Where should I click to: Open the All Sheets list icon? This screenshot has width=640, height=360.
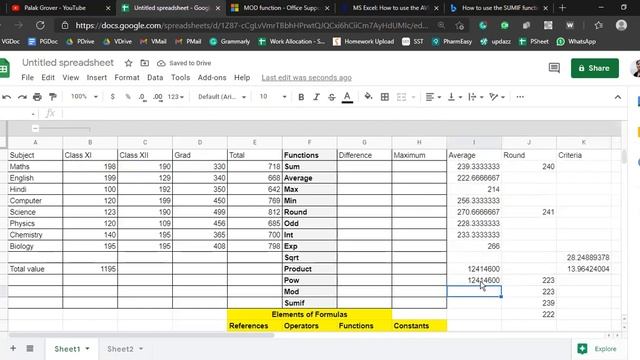point(30,348)
